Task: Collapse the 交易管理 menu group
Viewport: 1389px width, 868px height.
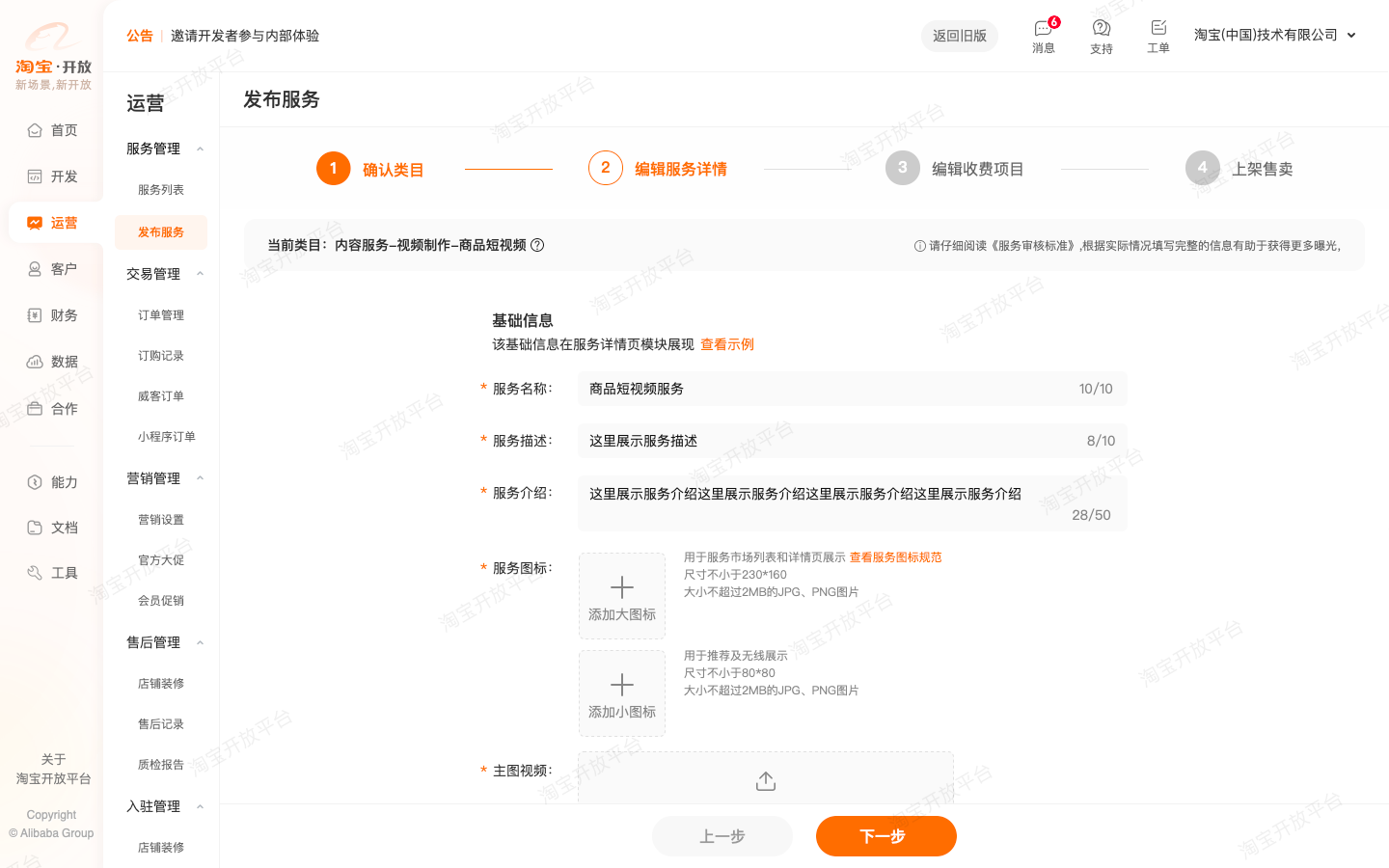Action: click(x=200, y=274)
